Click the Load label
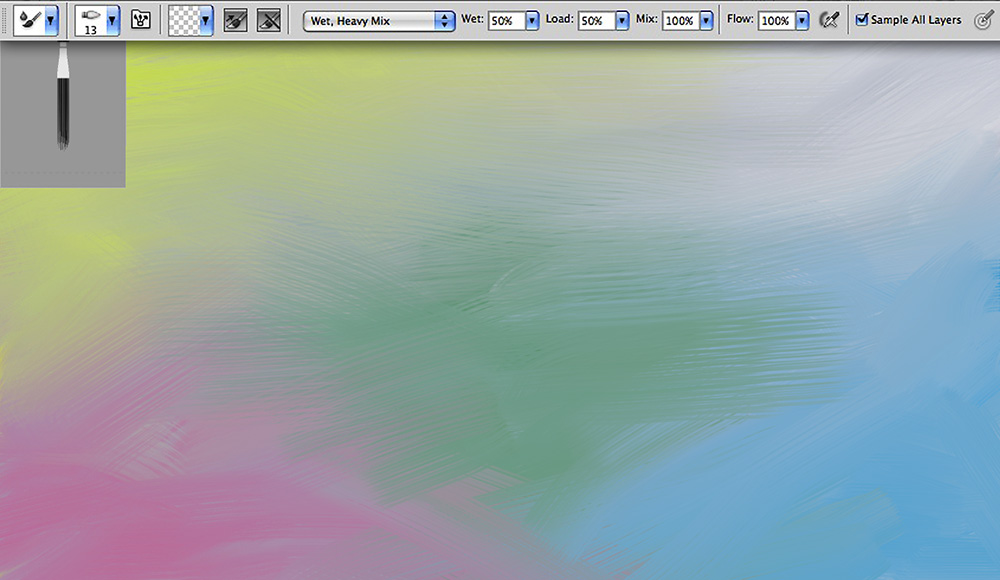This screenshot has width=1000, height=580. coord(559,19)
